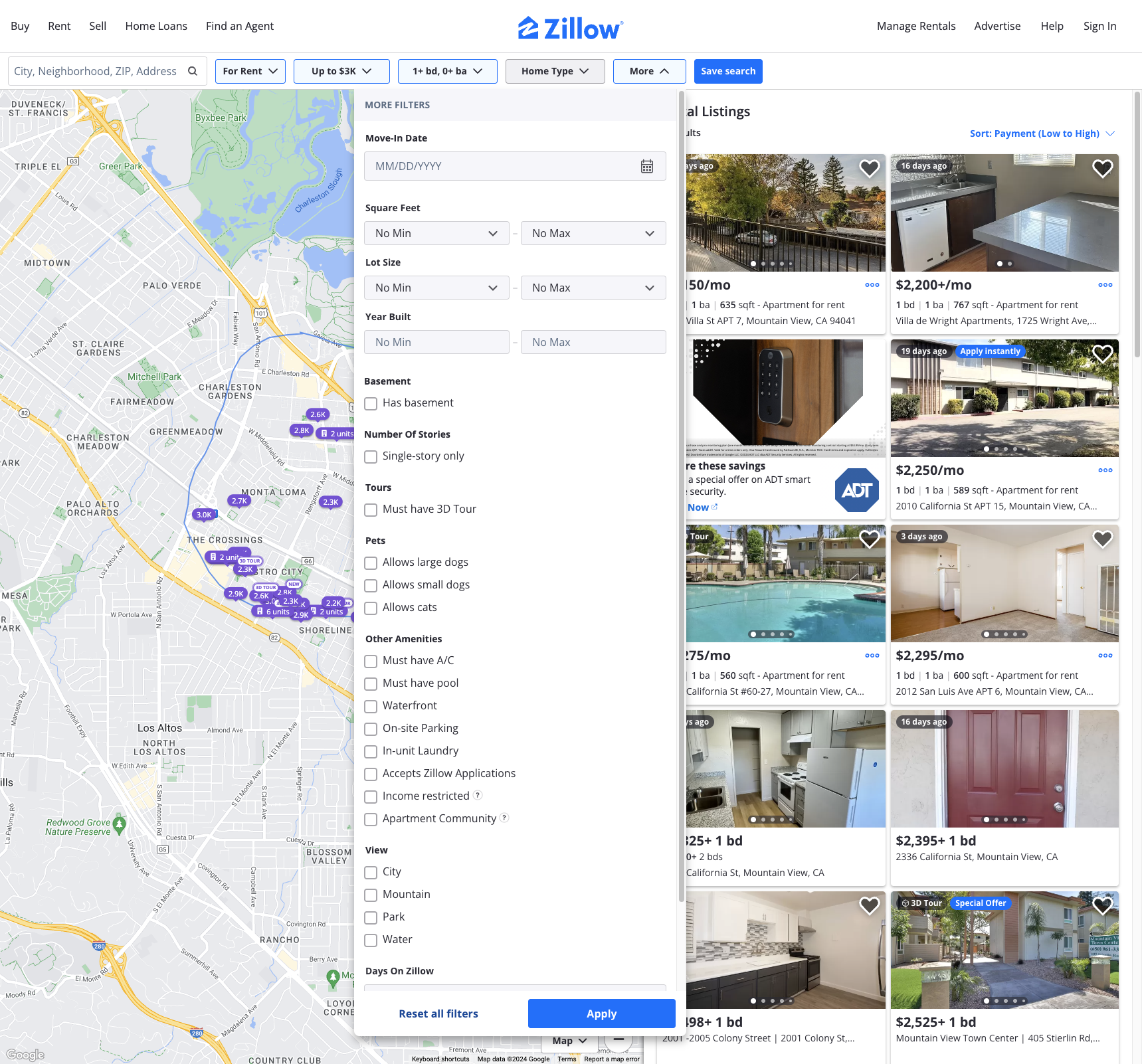Click the map zoom out button
The height and width of the screenshot is (1064, 1142).
(618, 1039)
